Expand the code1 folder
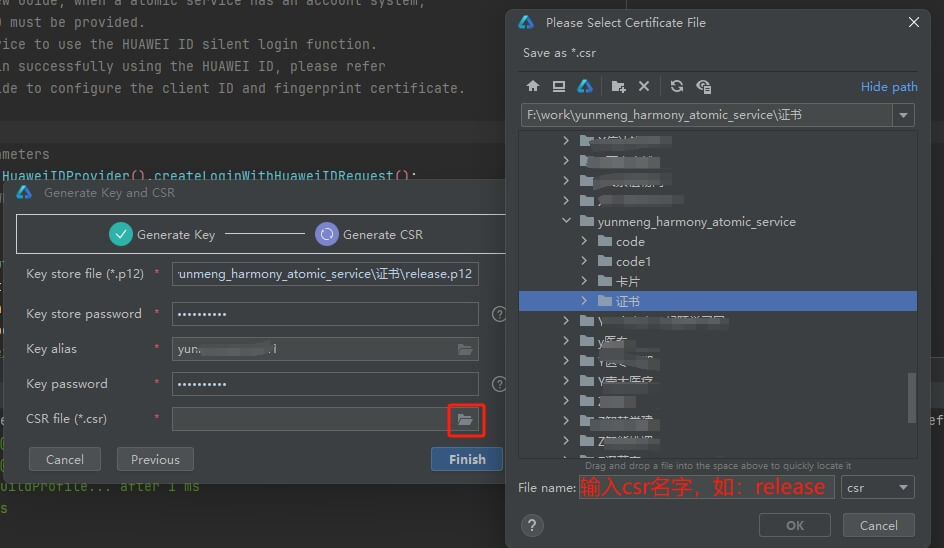The image size is (944, 548). 583,261
